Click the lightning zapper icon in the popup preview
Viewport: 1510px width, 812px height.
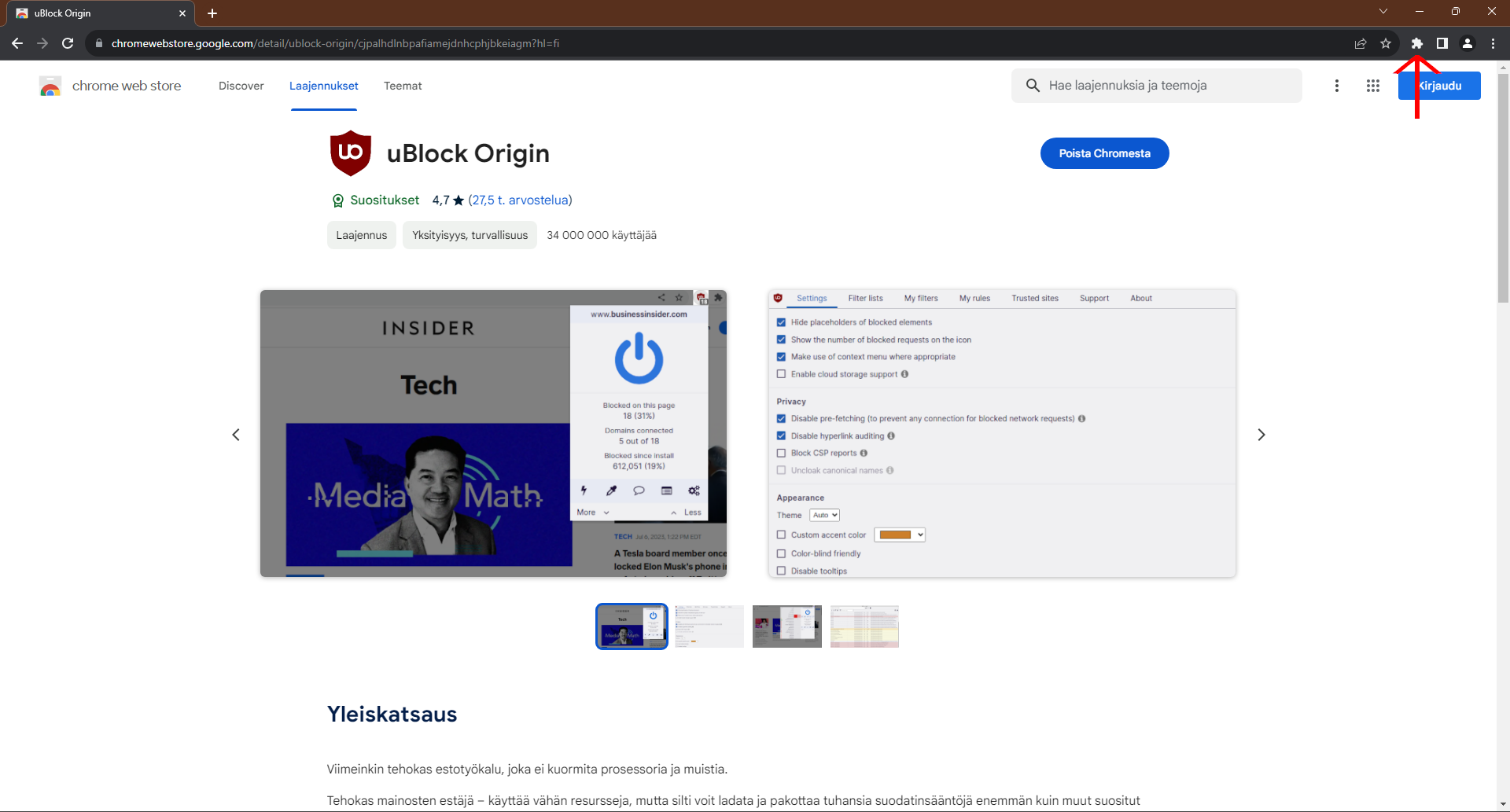point(584,491)
